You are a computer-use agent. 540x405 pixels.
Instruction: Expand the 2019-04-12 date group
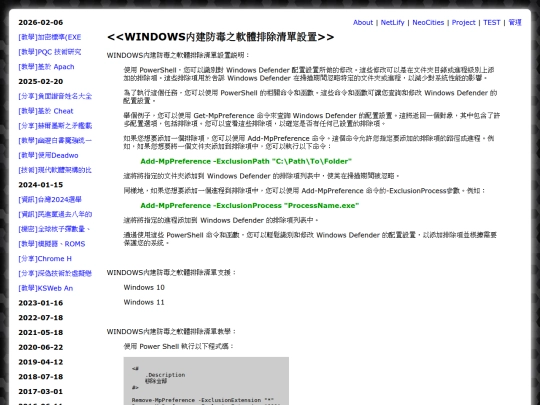[41, 362]
